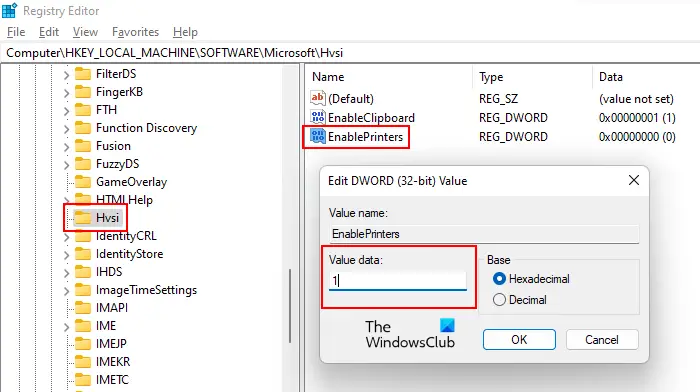Click the Registry Editor app icon in title bar
The height and width of the screenshot is (392, 700).
tap(9, 10)
